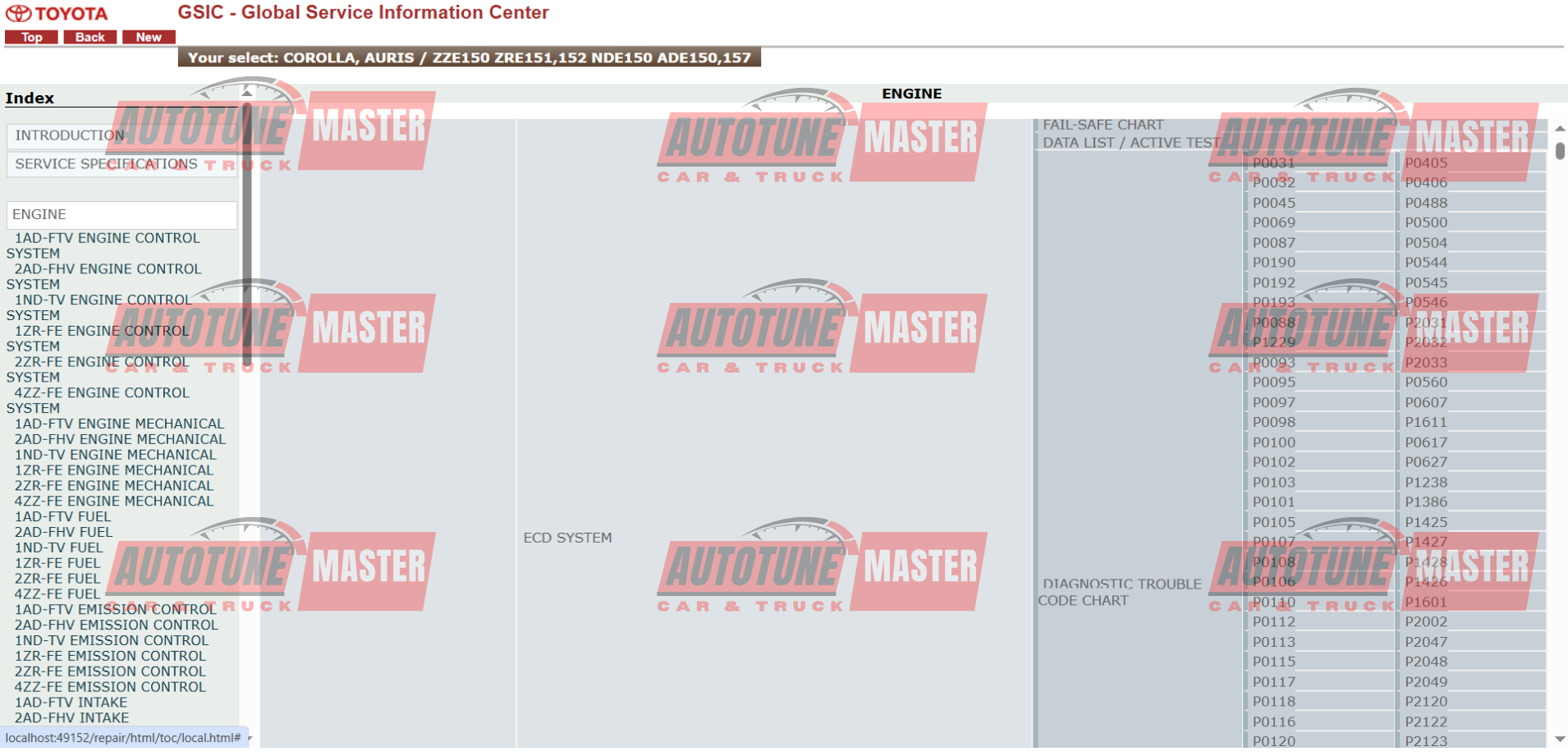Open 2AD-FHV ENGINE CONTROL SYSTEM
The width and height of the screenshot is (1568, 756).
[103, 277]
